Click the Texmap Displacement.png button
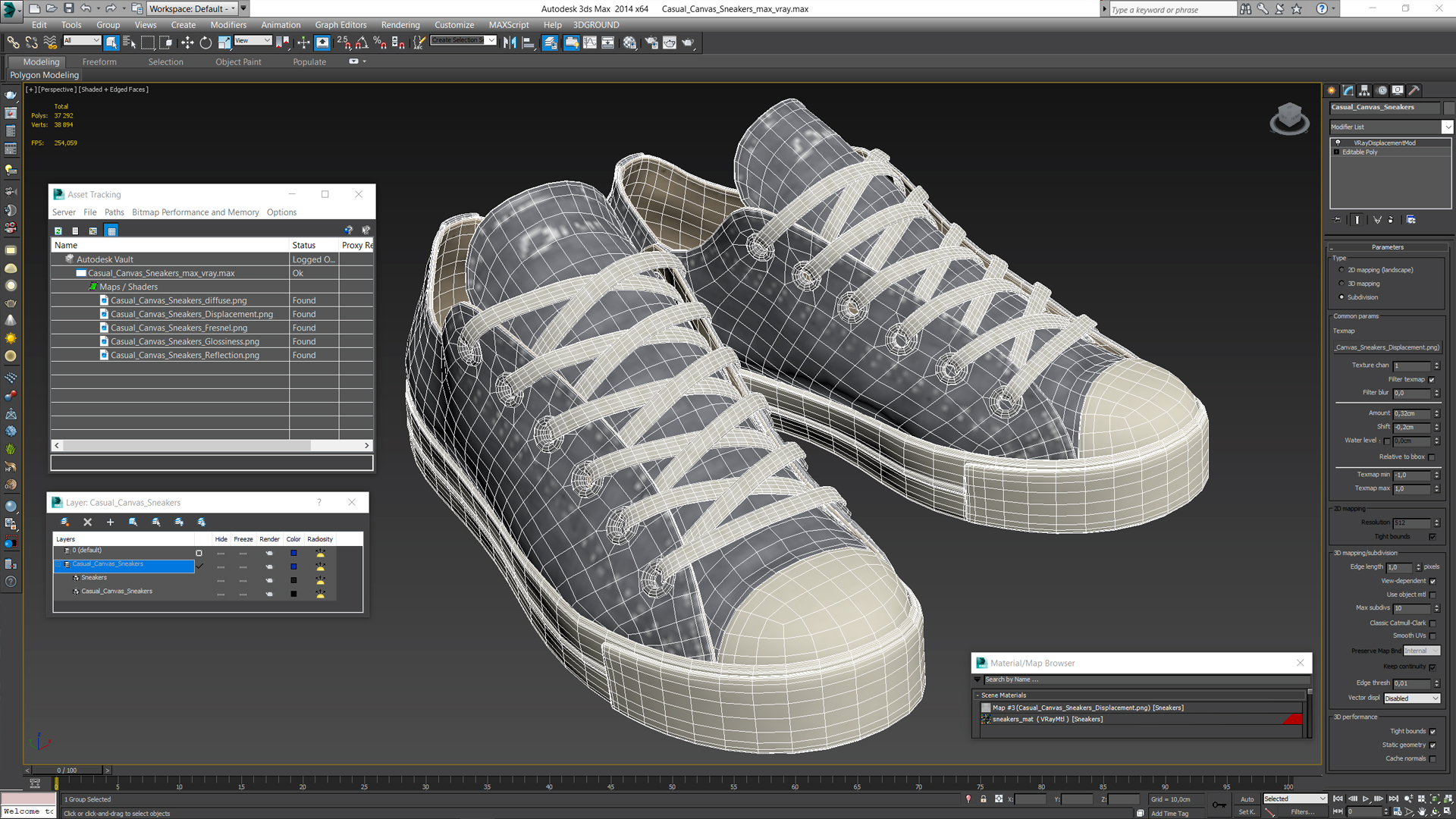The image size is (1456, 819). [x=1387, y=347]
